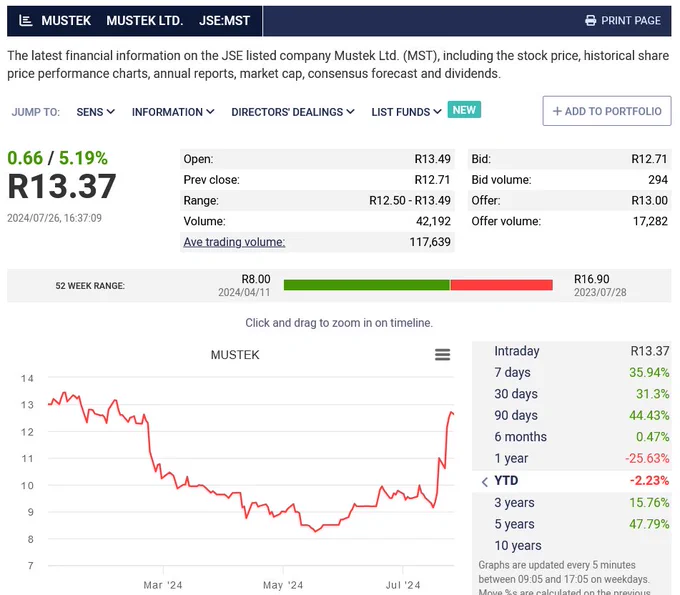Open DIRECTORS' DEALINGS dropdown

293,112
